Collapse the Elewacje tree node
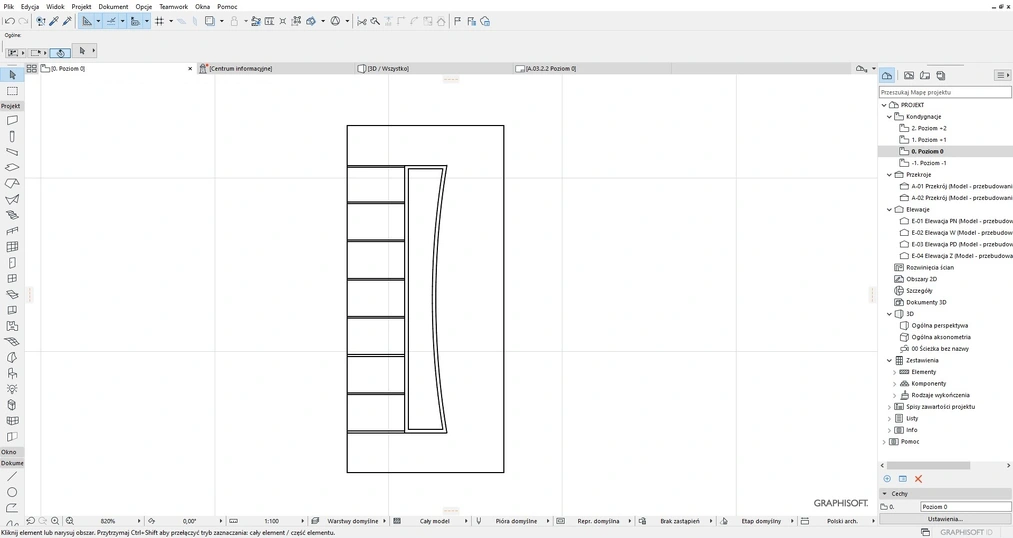Screen dimensions: 1013x538 (889, 209)
